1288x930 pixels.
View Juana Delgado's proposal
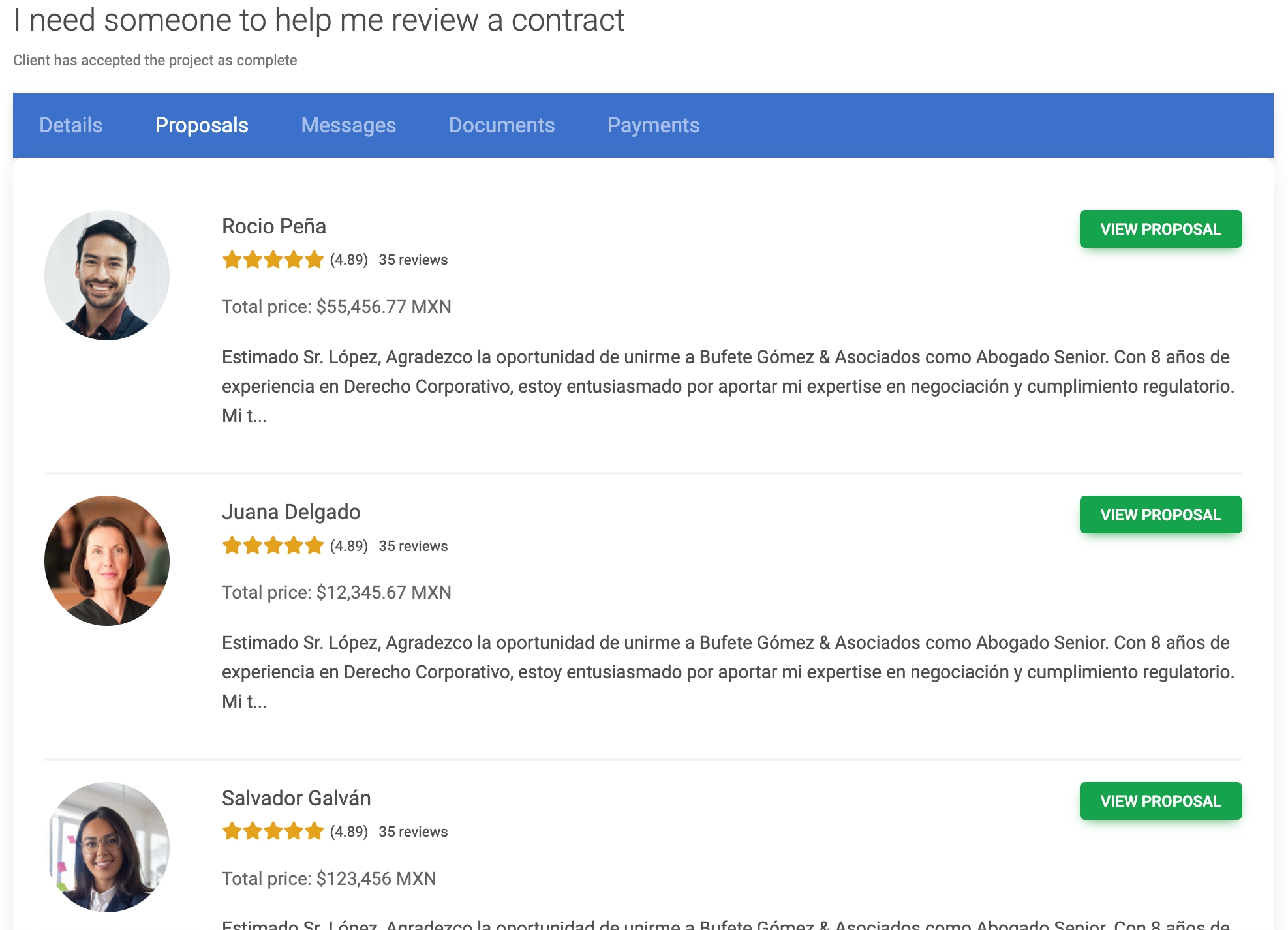(x=1160, y=515)
